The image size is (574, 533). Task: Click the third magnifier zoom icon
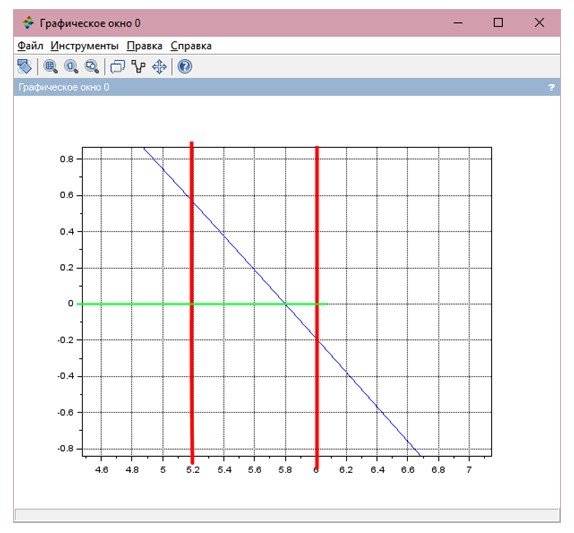pyautogui.click(x=92, y=67)
